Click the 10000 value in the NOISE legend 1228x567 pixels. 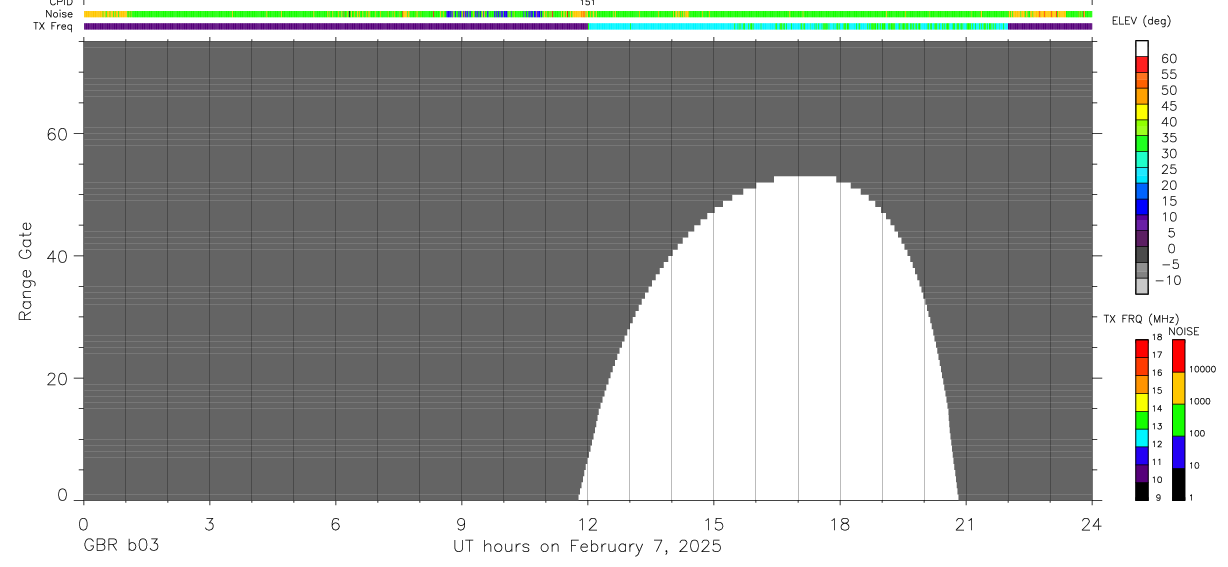[x=1202, y=369]
